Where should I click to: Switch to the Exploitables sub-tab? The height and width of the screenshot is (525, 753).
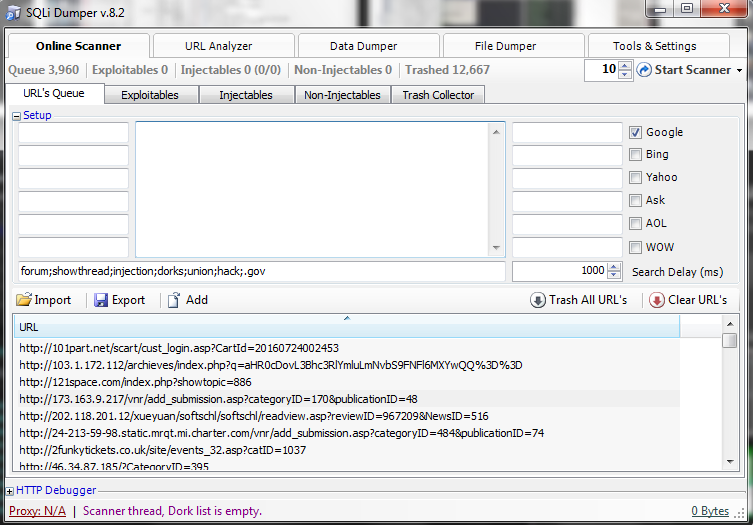(151, 95)
